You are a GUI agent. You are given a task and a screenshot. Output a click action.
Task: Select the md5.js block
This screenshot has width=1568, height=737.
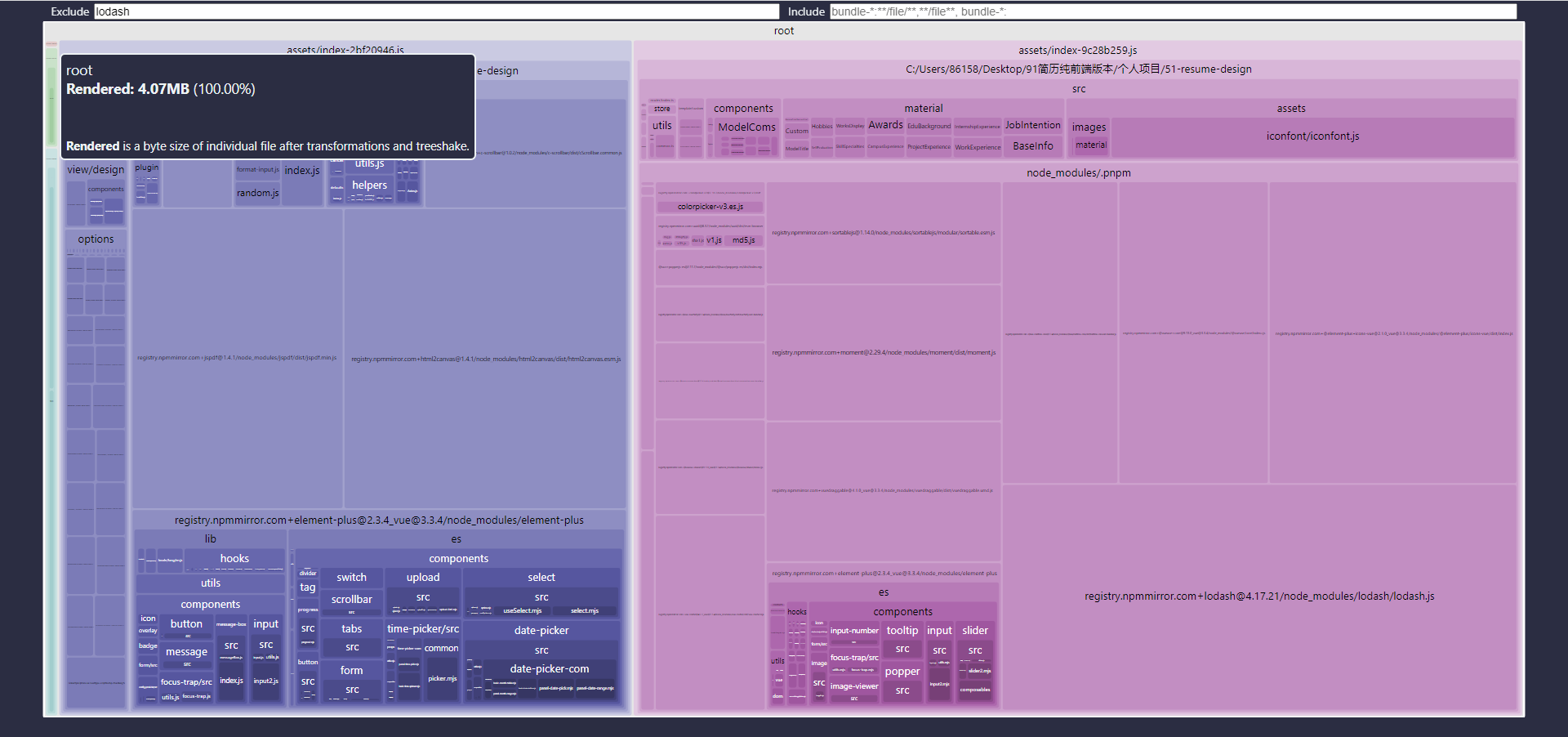743,240
